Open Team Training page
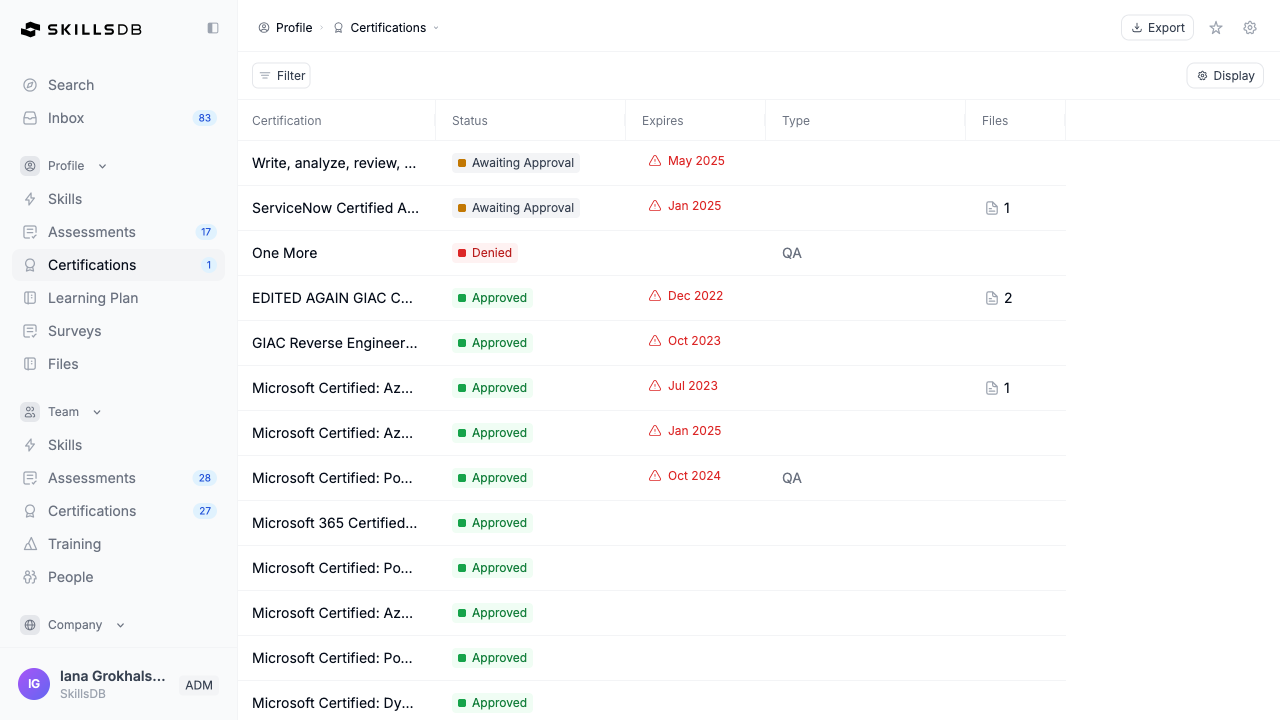Image resolution: width=1280 pixels, height=720 pixels. point(74,544)
